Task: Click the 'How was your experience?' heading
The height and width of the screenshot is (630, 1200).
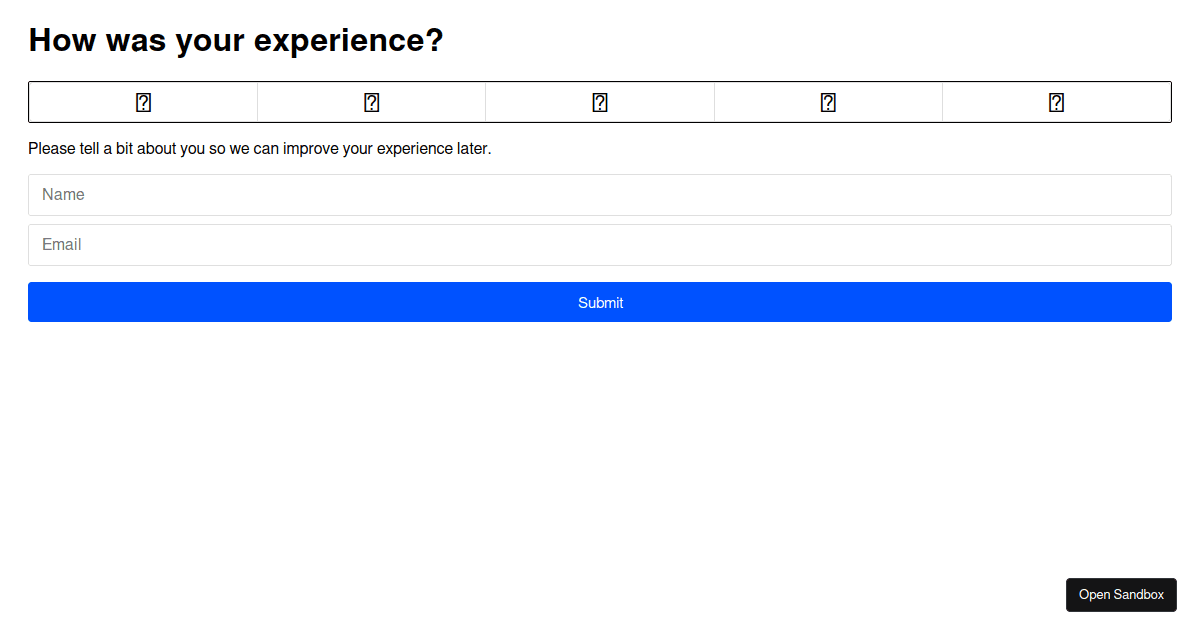Action: coord(236,41)
